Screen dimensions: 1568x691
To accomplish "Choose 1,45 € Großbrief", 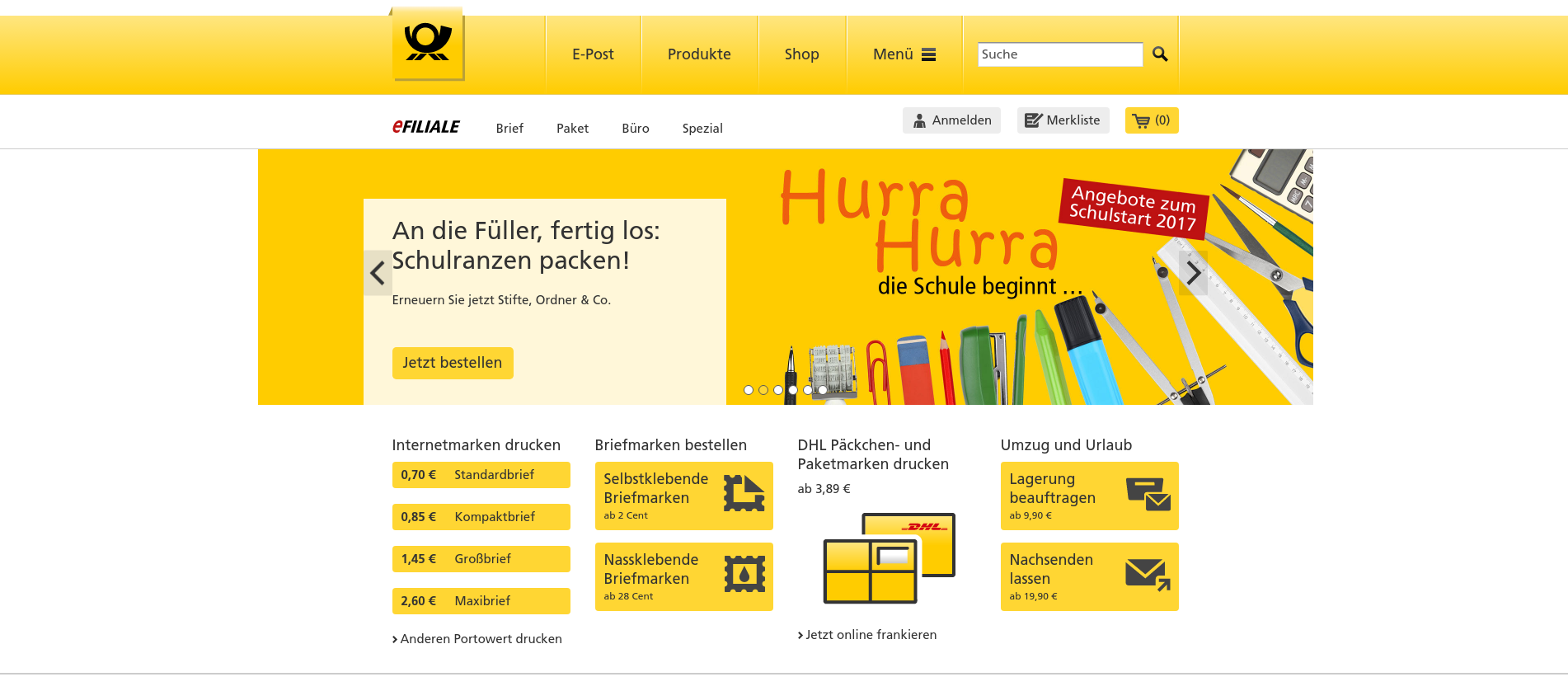I will (481, 559).
